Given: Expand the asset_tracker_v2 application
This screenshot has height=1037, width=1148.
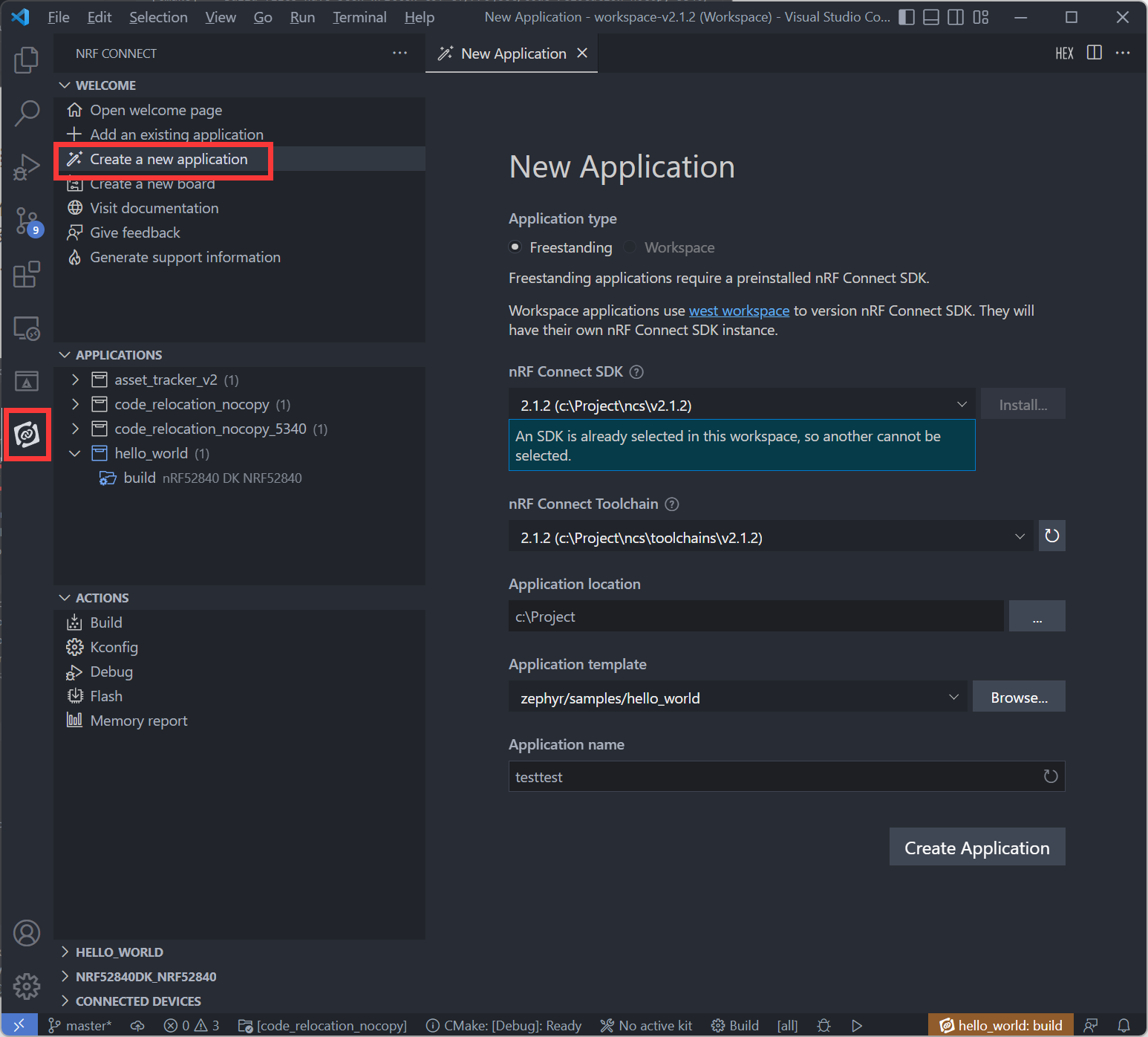Looking at the screenshot, I should click(x=75, y=380).
